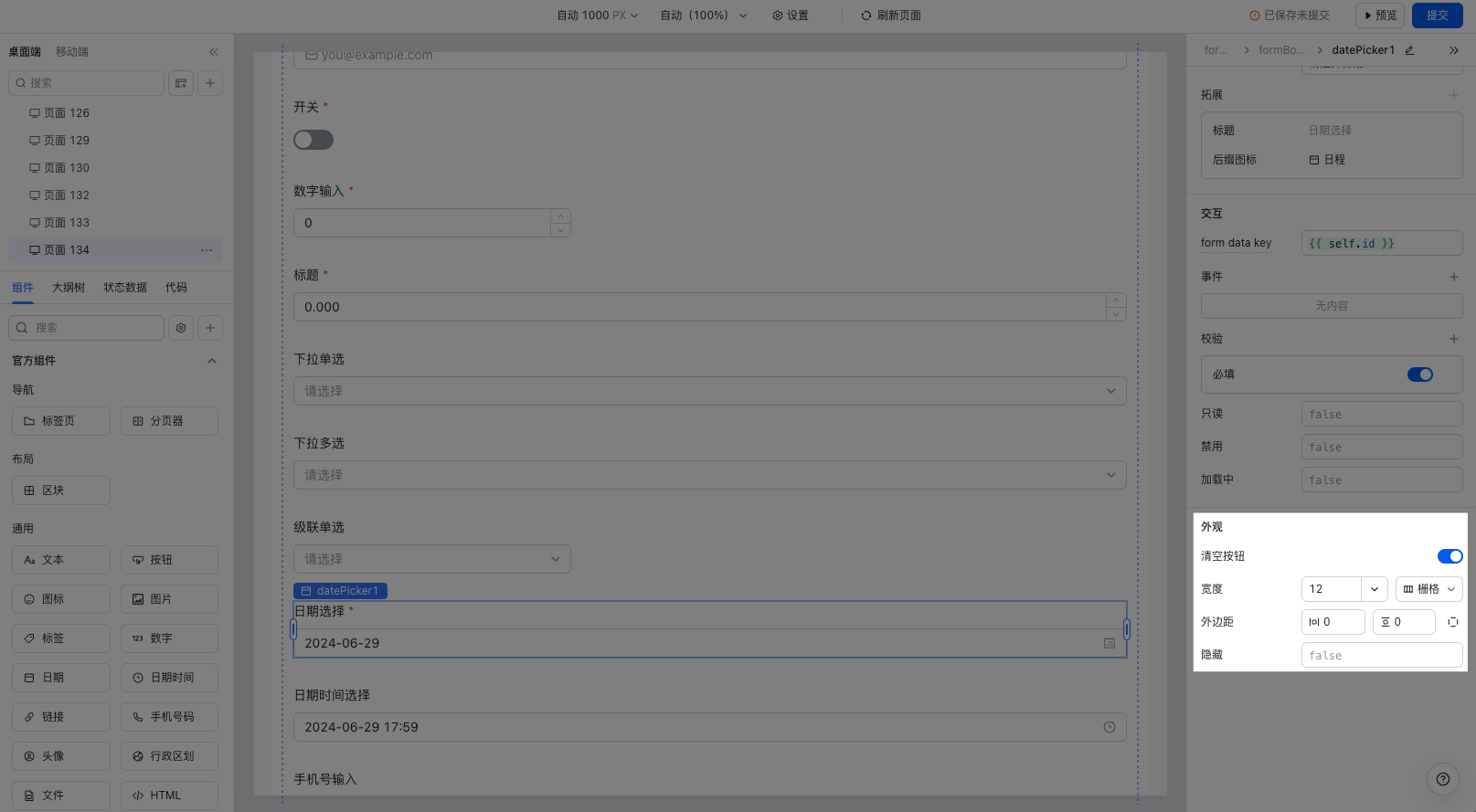Select the HTML component
The width and height of the screenshot is (1476, 812).
click(169, 796)
